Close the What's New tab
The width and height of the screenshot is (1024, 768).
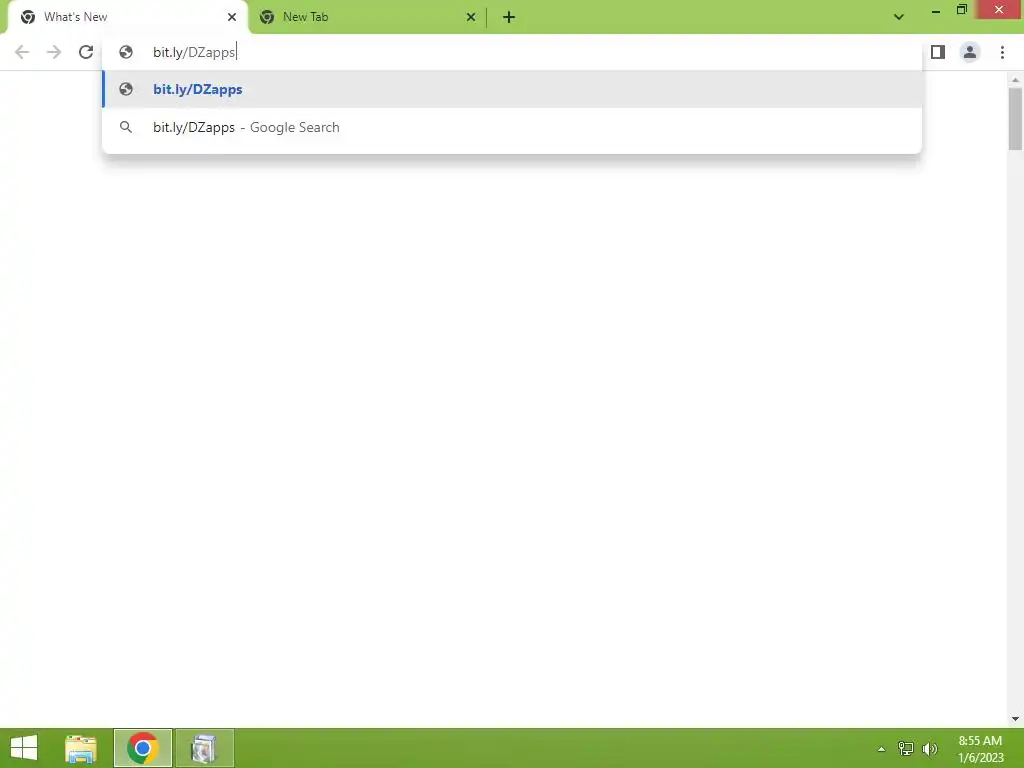point(232,17)
